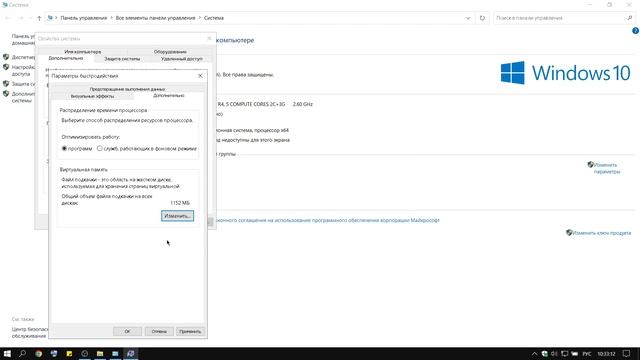Open the blue help question icon
The width and height of the screenshot is (640, 360).
pos(636,31)
